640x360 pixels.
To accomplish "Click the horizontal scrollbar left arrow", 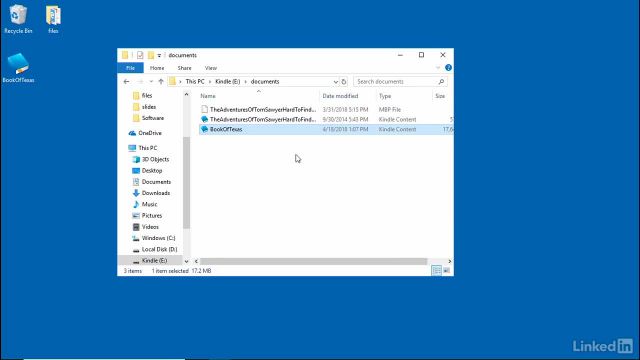I will (196, 261).
